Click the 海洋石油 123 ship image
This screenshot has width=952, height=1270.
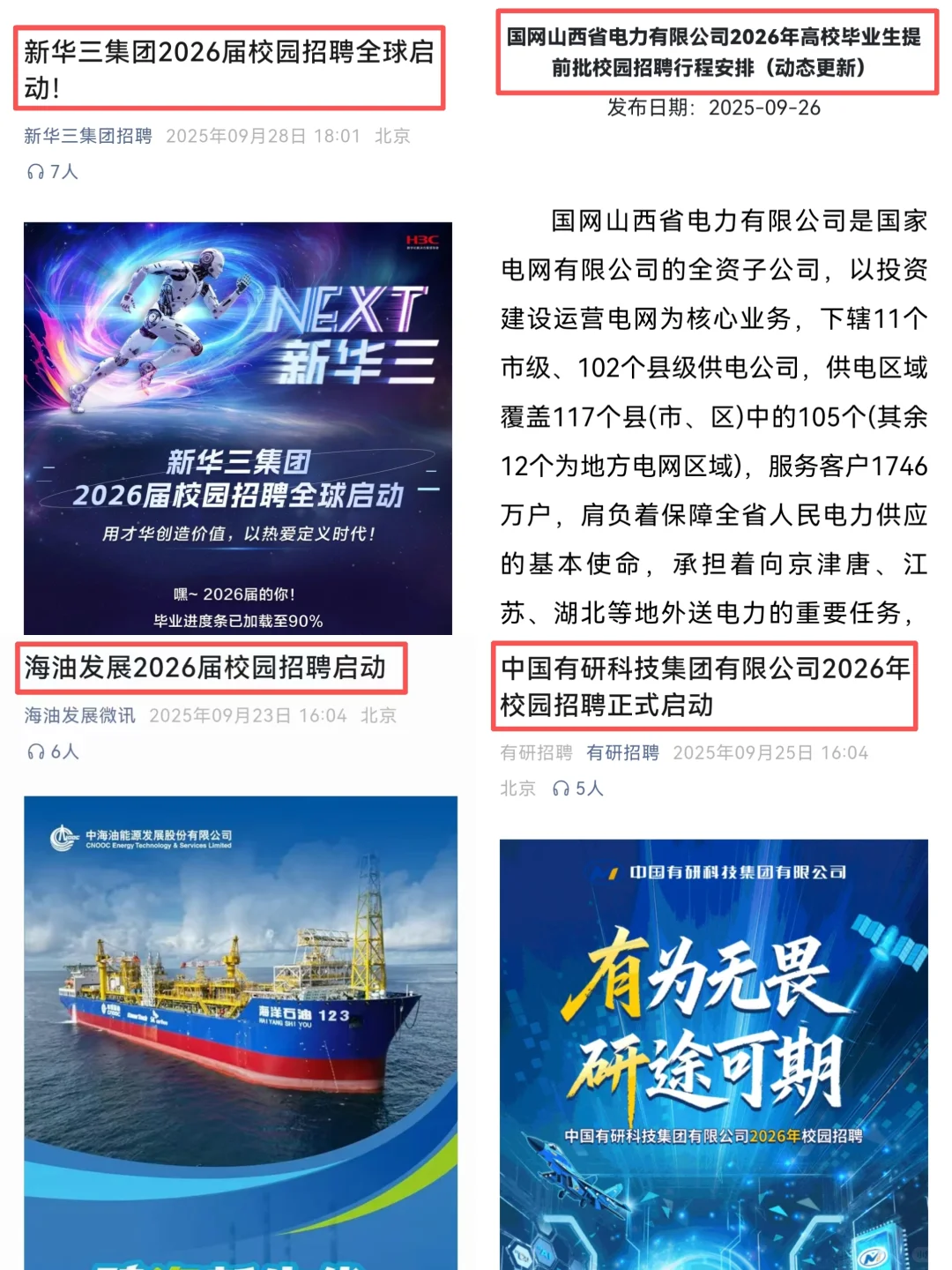[241, 1033]
